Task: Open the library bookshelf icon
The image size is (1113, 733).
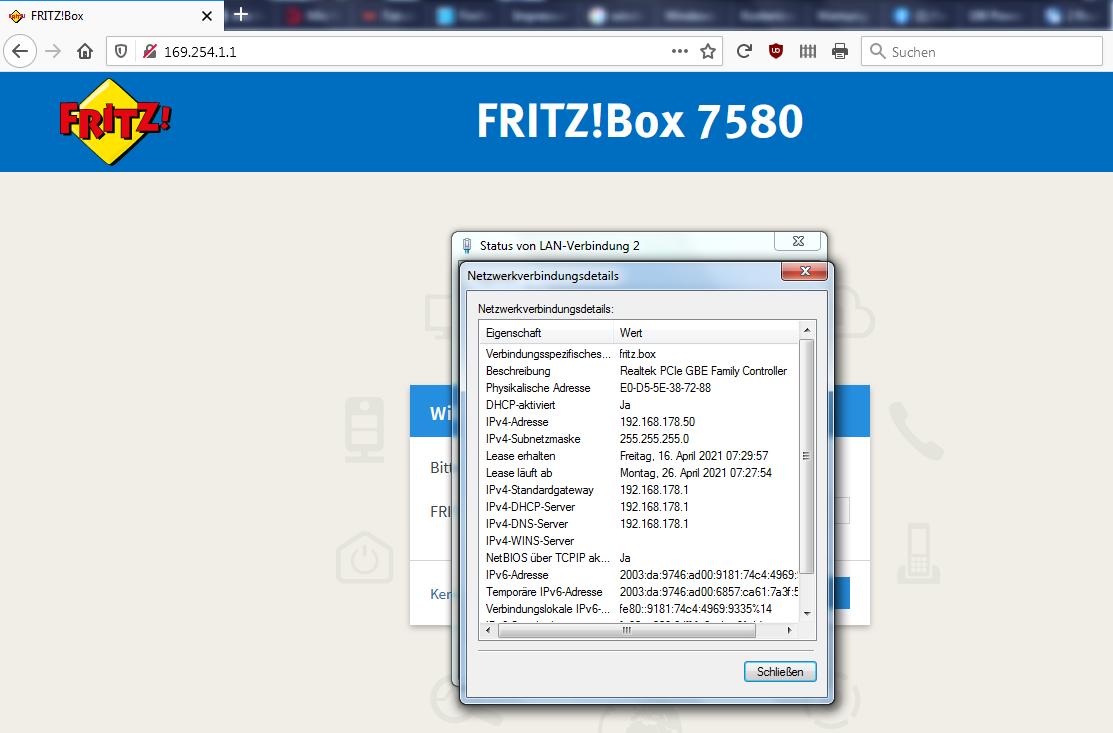Action: [808, 51]
